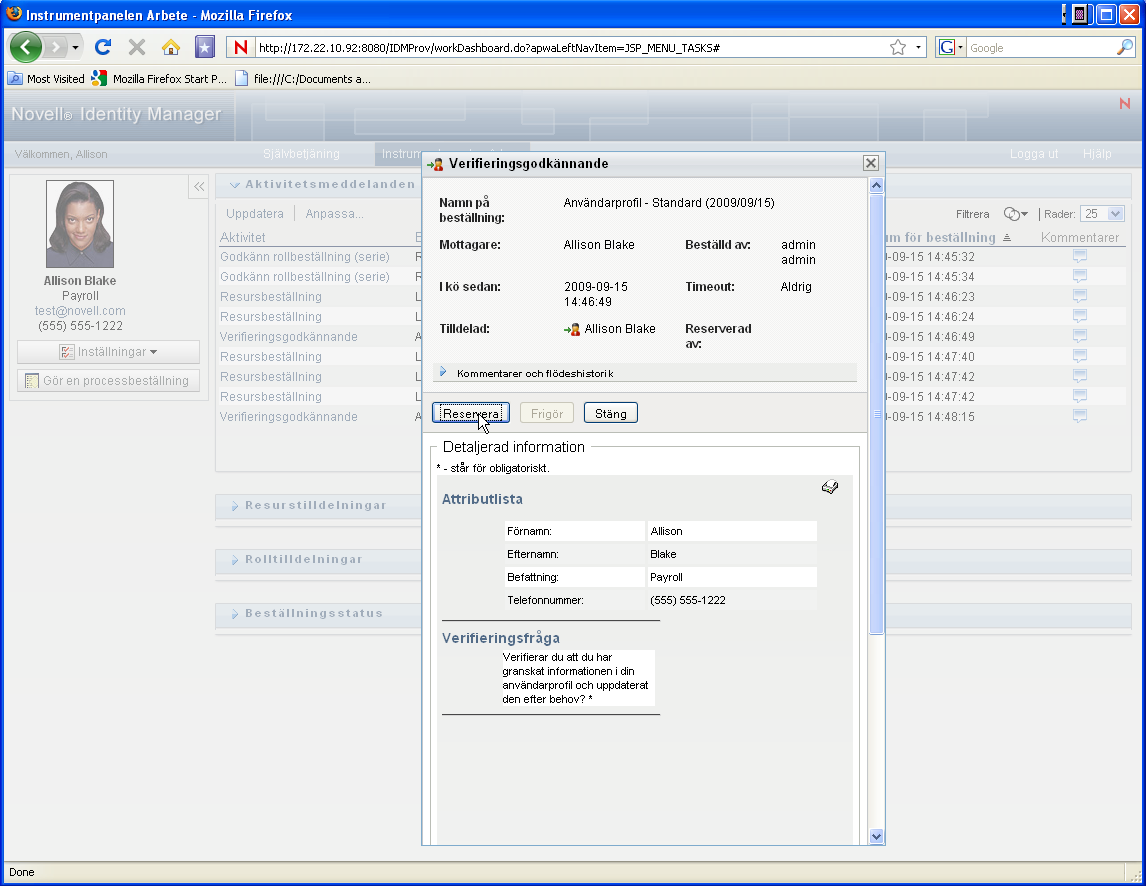Screen dimensions: 1146x886
Task: Open comment icon for 14:46:24 row
Action: point(1079,316)
